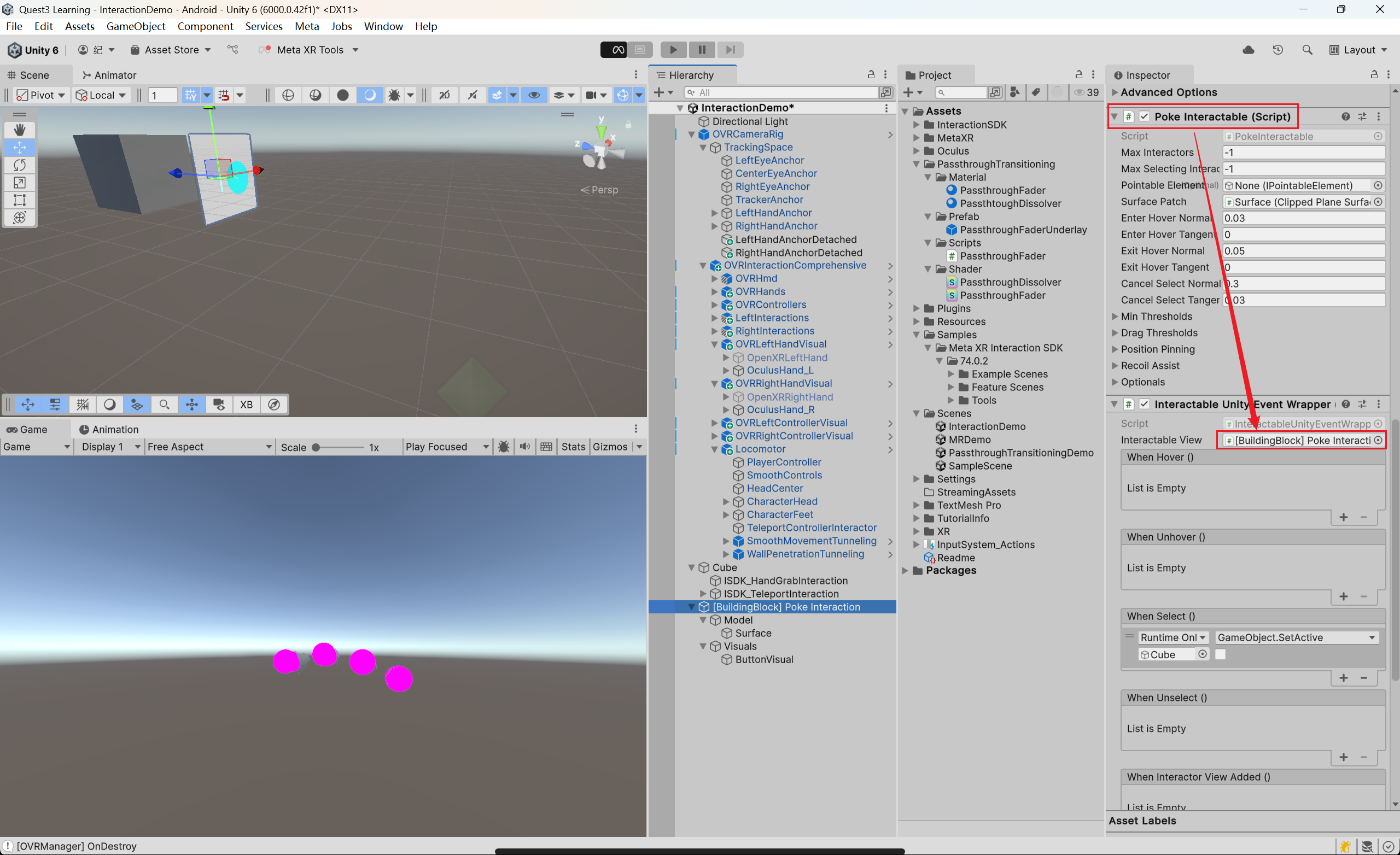Add entry to When Hover event list

pyautogui.click(x=1343, y=517)
